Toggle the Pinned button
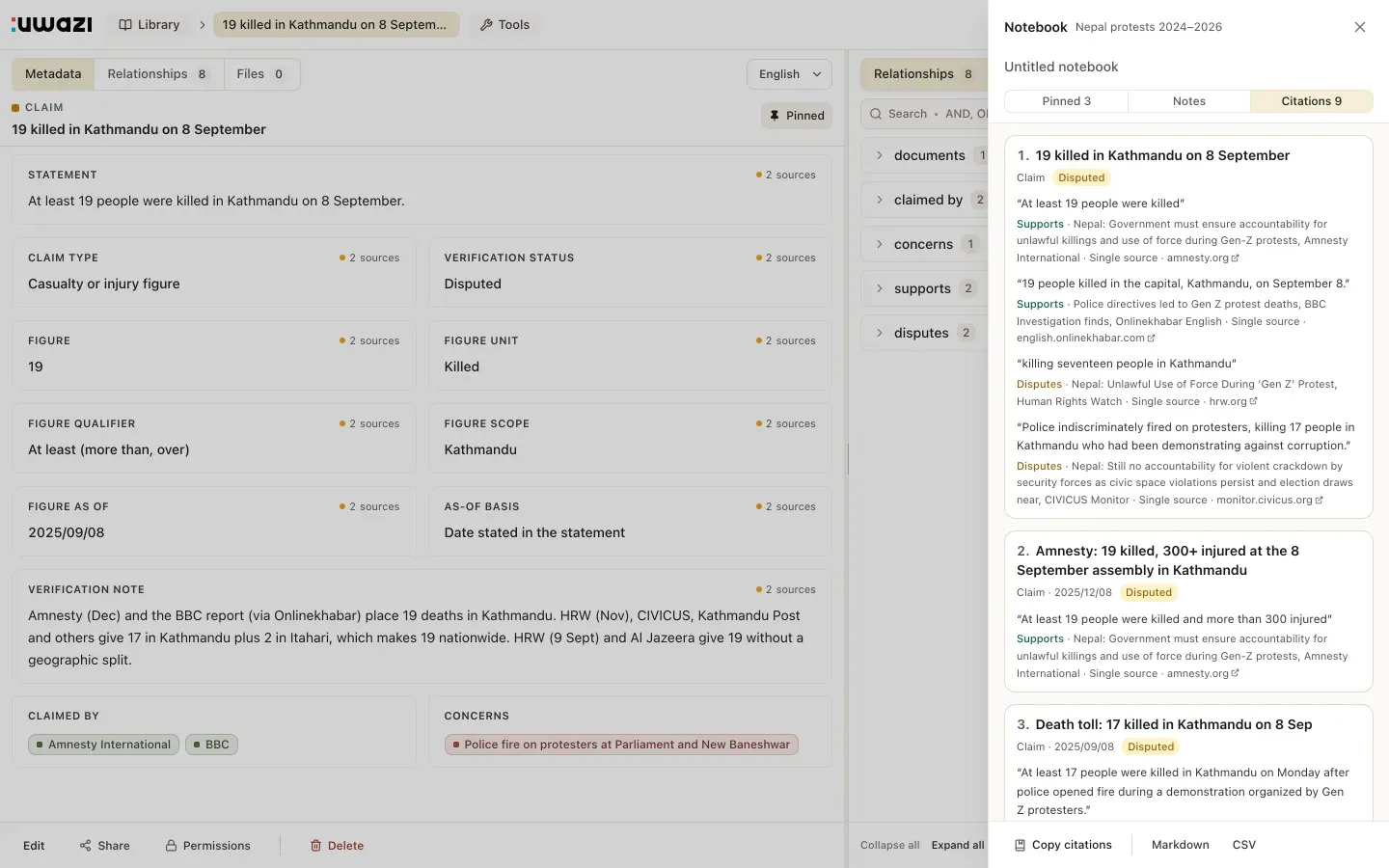The height and width of the screenshot is (868, 1389). point(797,116)
